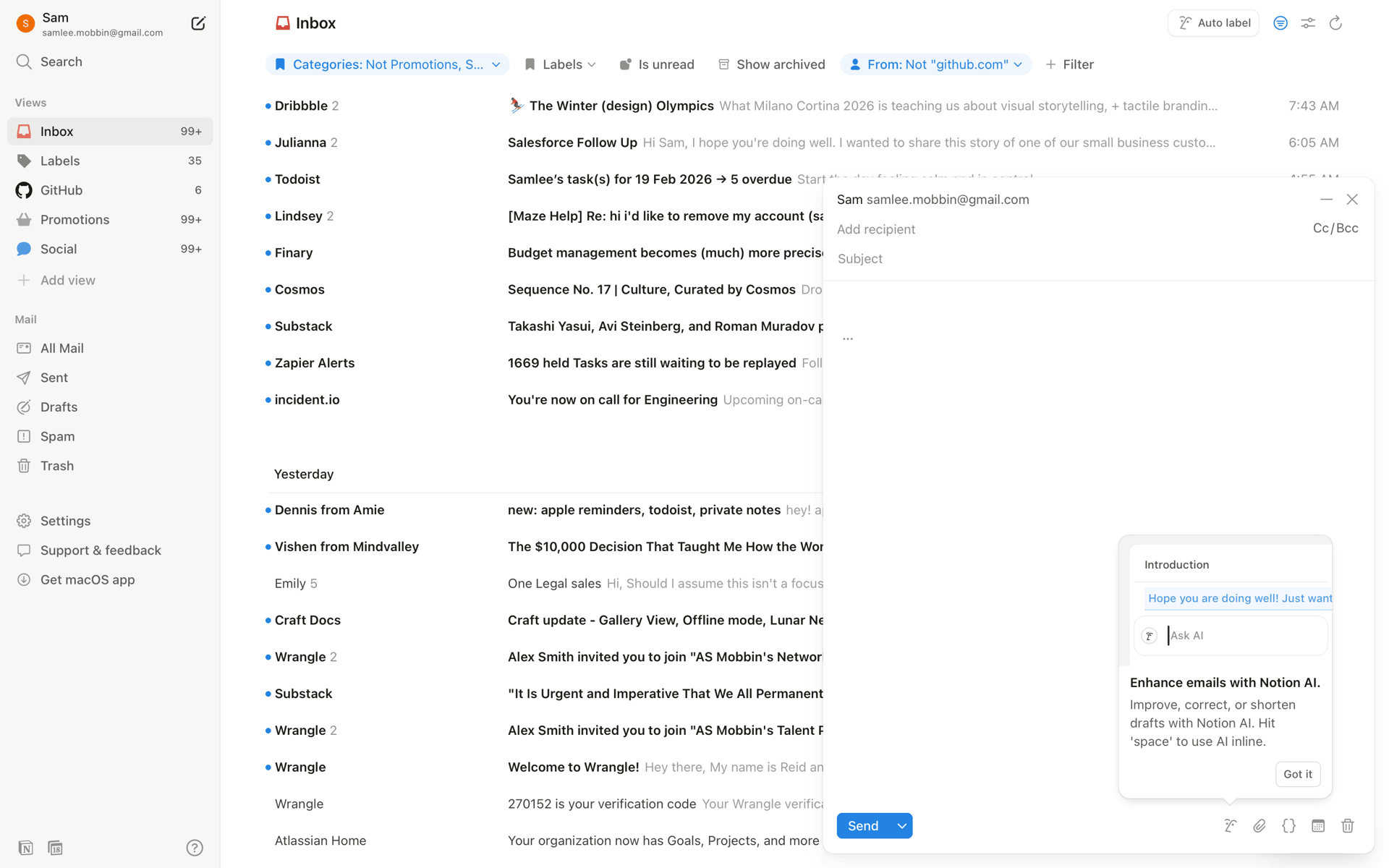Expand the trimmed content ellipsis in draft
This screenshot has width=1389, height=868.
tap(848, 339)
